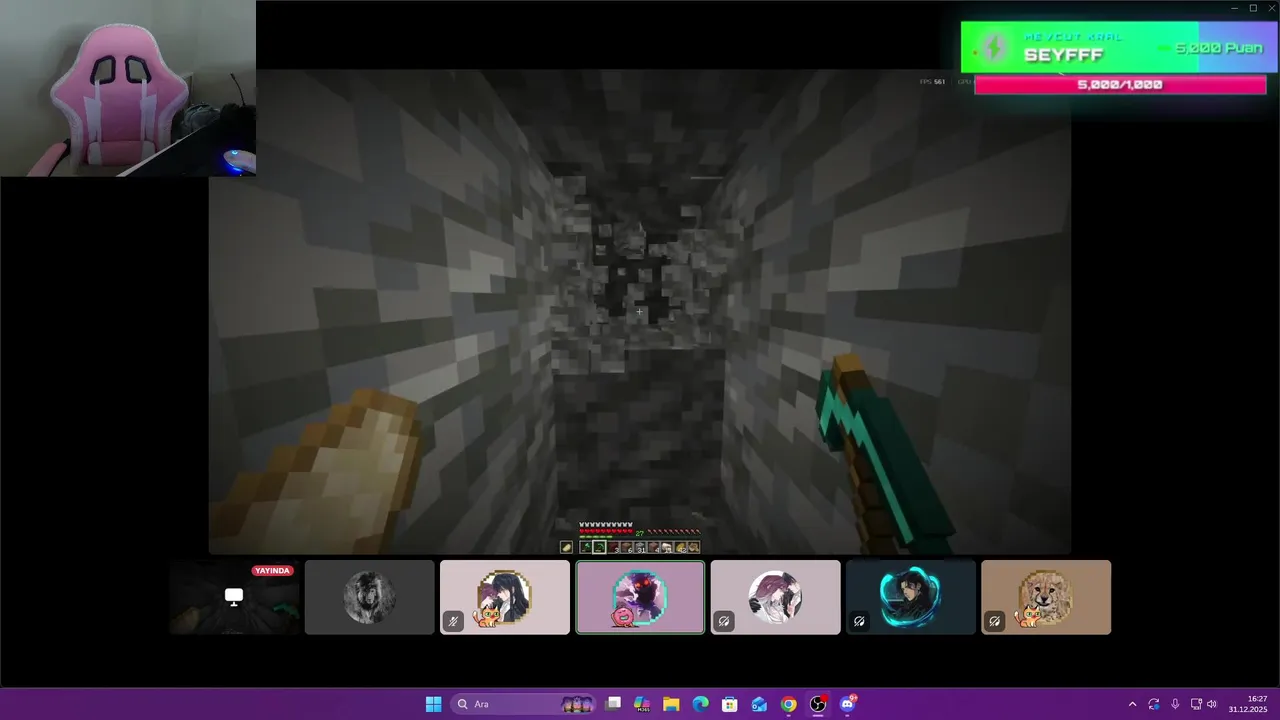Click the display network icon in tray
The height and width of the screenshot is (720, 1280).
pos(1196,704)
